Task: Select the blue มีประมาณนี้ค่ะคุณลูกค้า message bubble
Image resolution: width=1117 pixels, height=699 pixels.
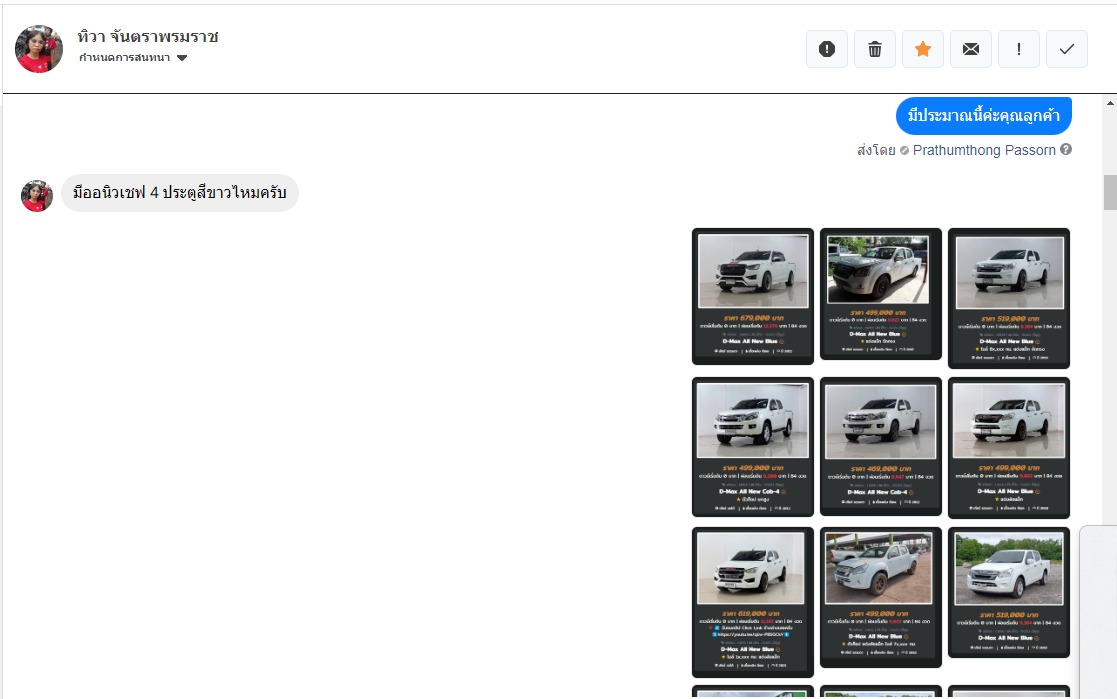Action: tap(984, 115)
